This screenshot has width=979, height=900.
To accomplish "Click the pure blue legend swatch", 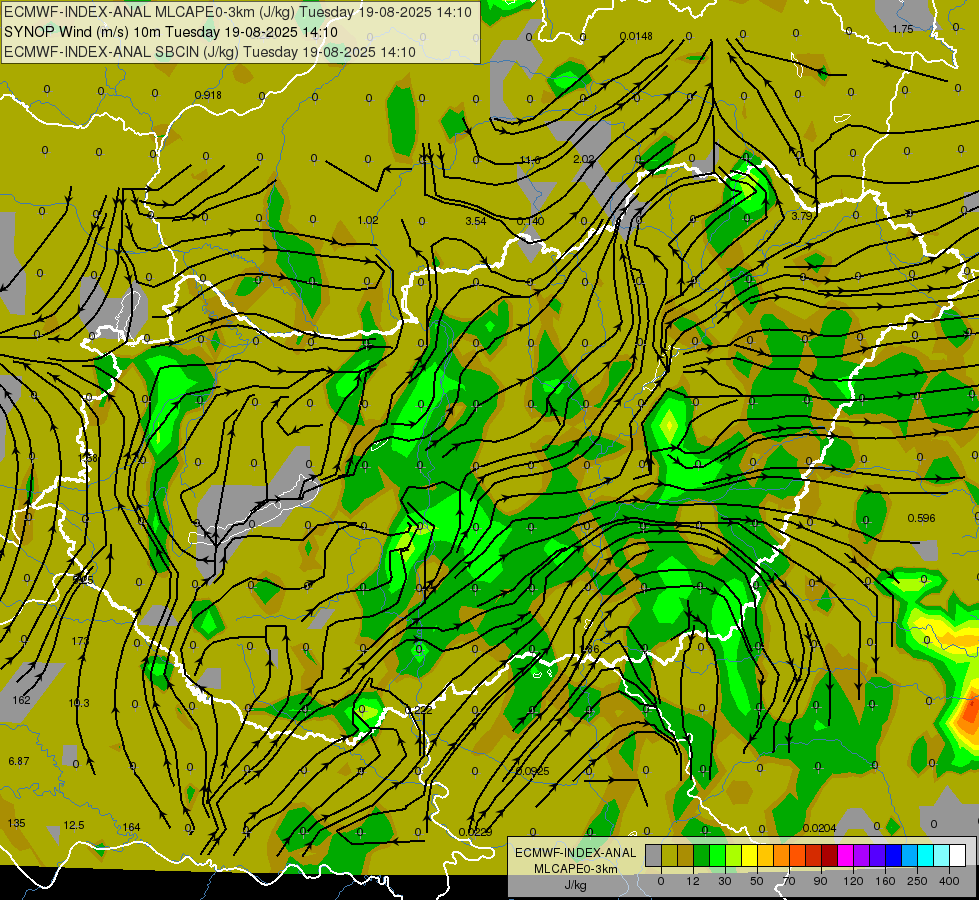I will click(x=893, y=855).
